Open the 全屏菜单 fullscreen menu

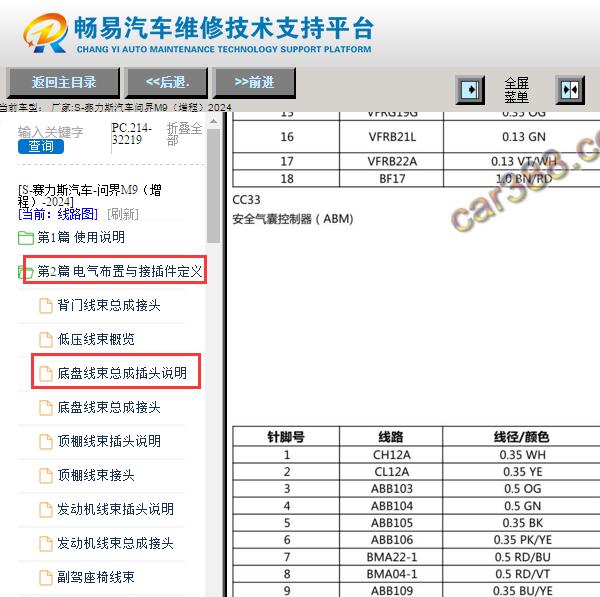[x=517, y=90]
